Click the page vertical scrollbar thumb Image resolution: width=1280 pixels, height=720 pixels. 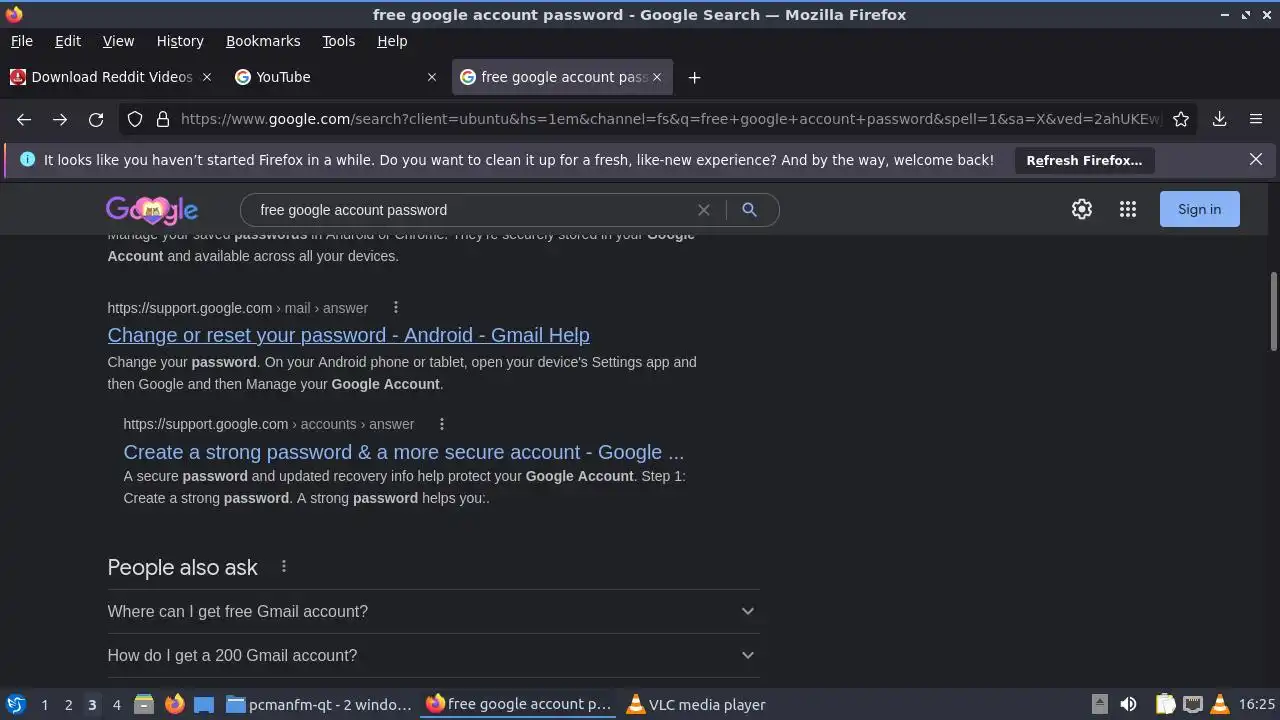pyautogui.click(x=1273, y=311)
